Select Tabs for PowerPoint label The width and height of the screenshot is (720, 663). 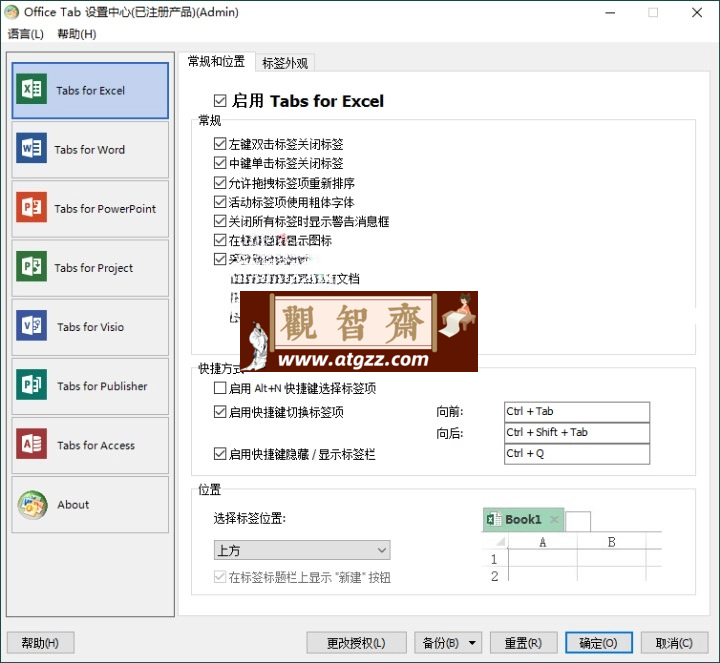pyautogui.click(x=105, y=209)
